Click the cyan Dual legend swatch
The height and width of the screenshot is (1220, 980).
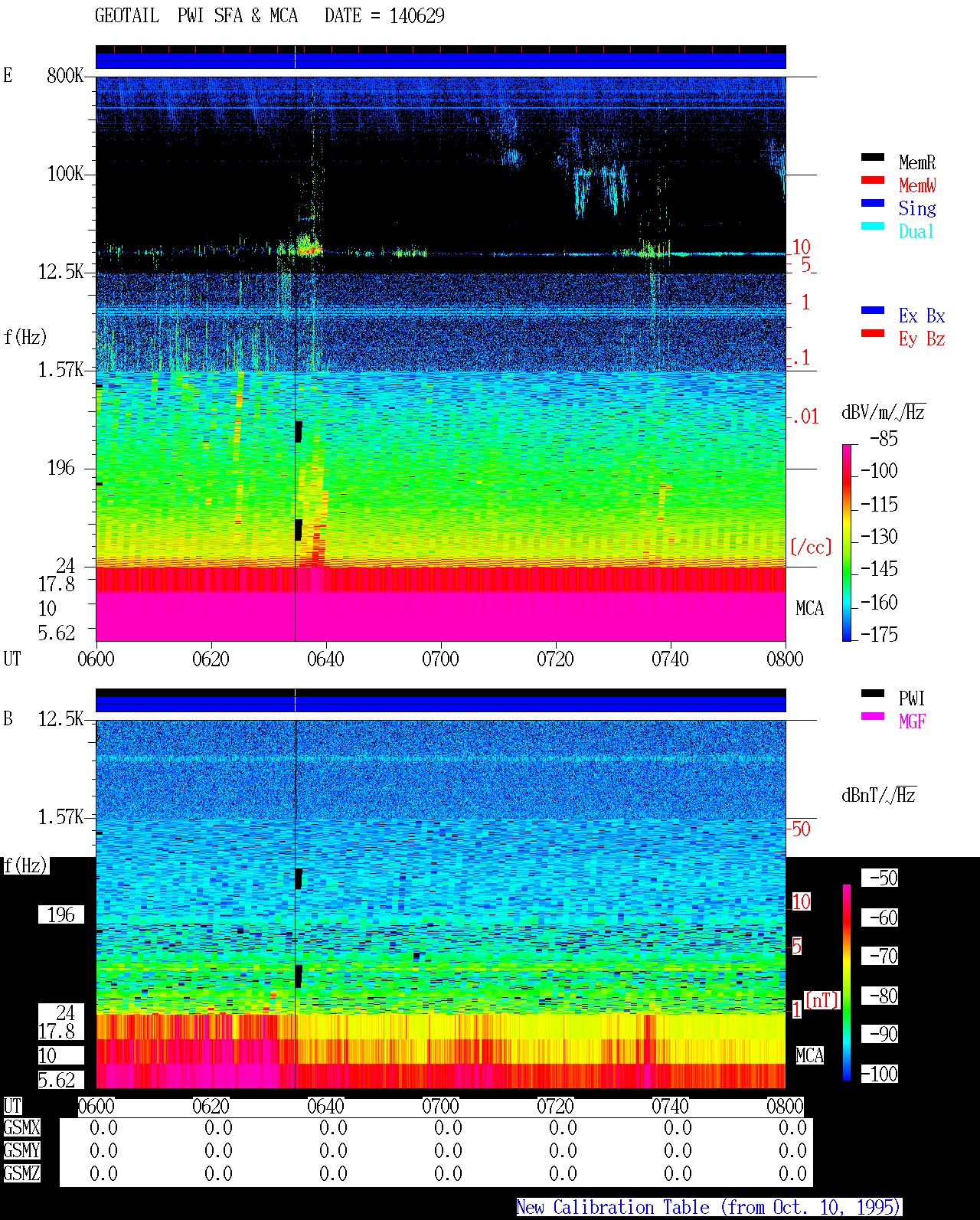[872, 226]
